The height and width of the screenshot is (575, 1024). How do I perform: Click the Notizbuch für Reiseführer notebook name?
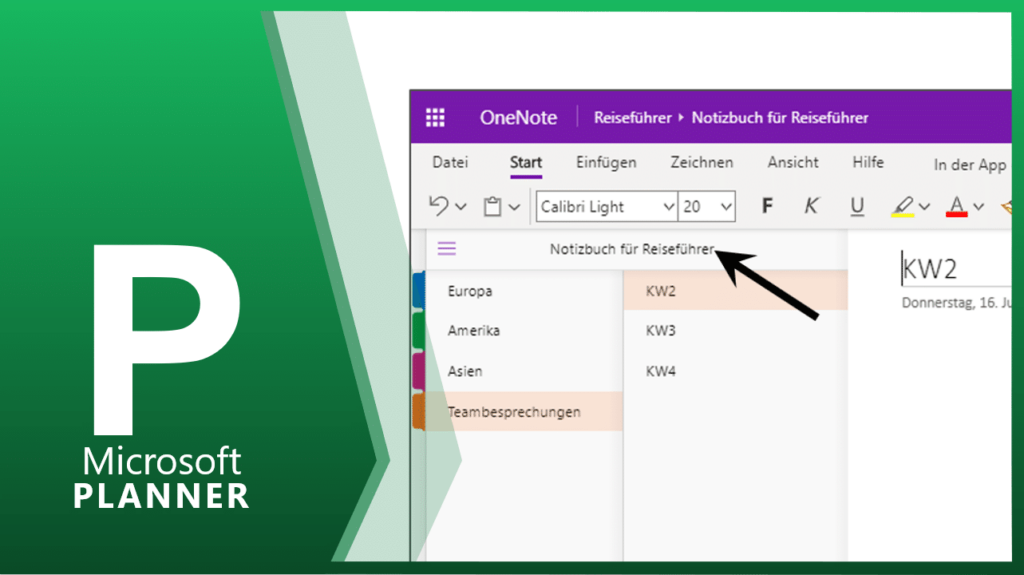pyautogui.click(x=632, y=249)
